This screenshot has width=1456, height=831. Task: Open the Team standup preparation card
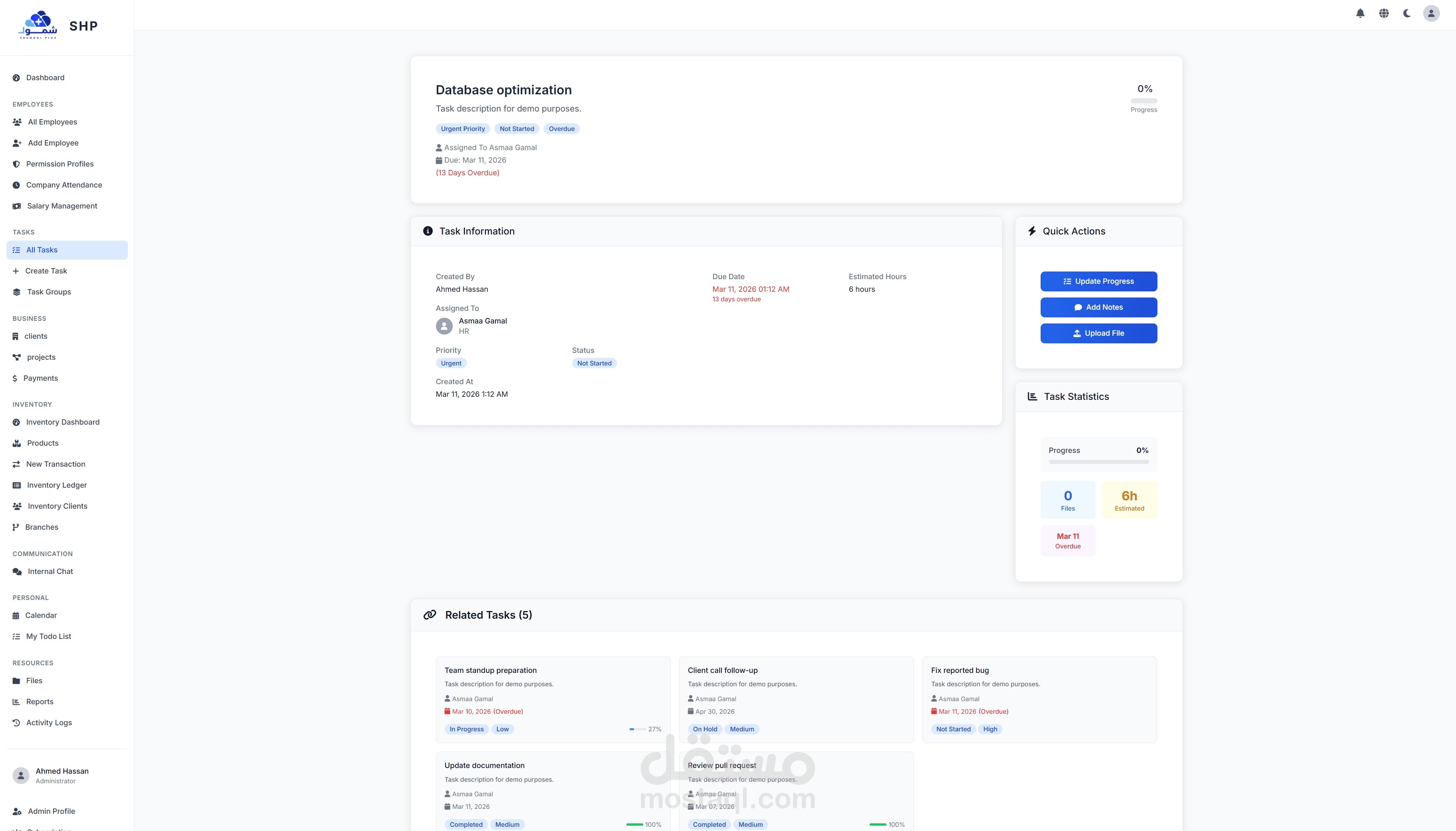click(x=491, y=670)
